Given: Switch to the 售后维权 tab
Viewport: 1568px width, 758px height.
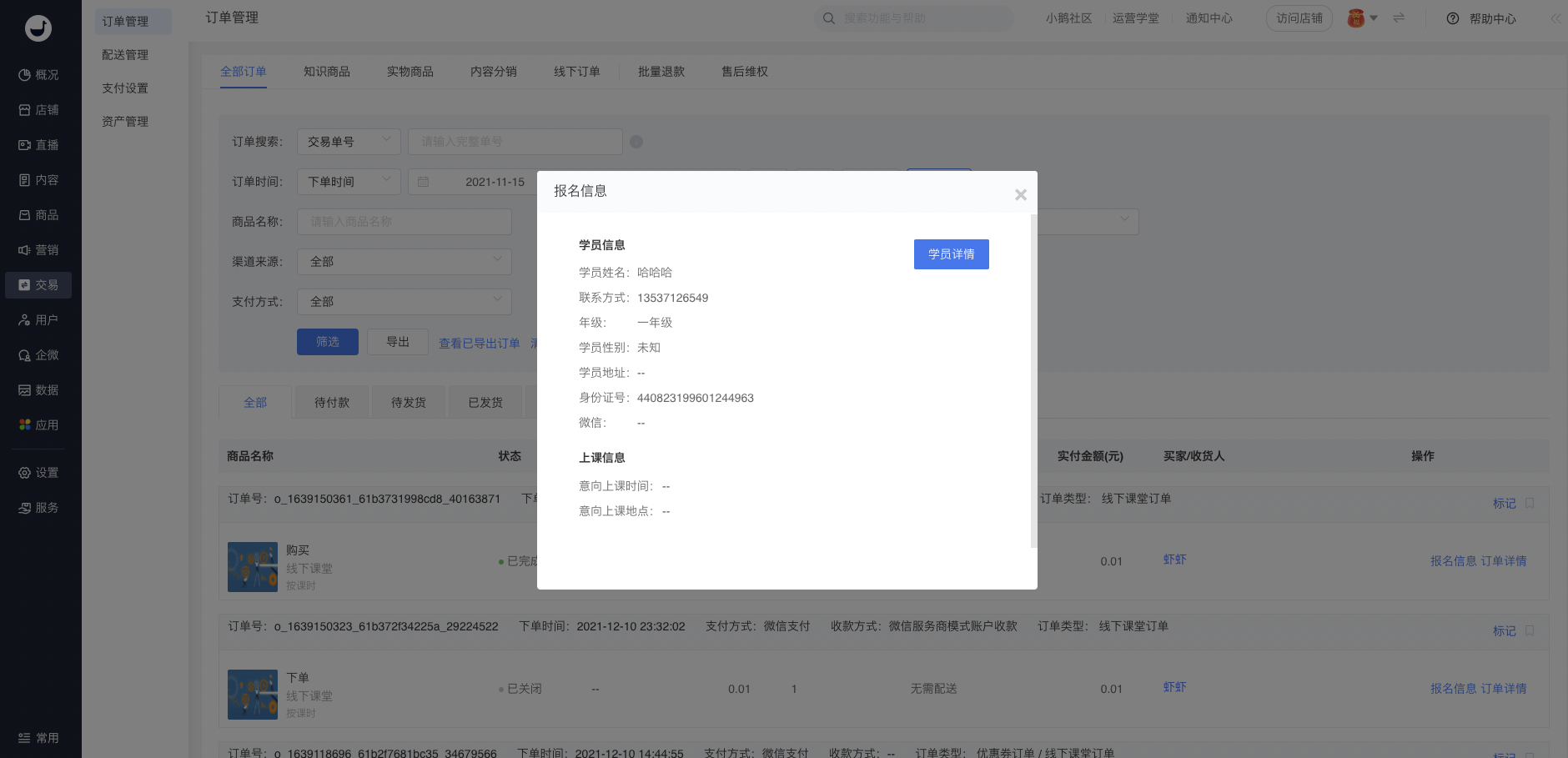Looking at the screenshot, I should coord(745,72).
